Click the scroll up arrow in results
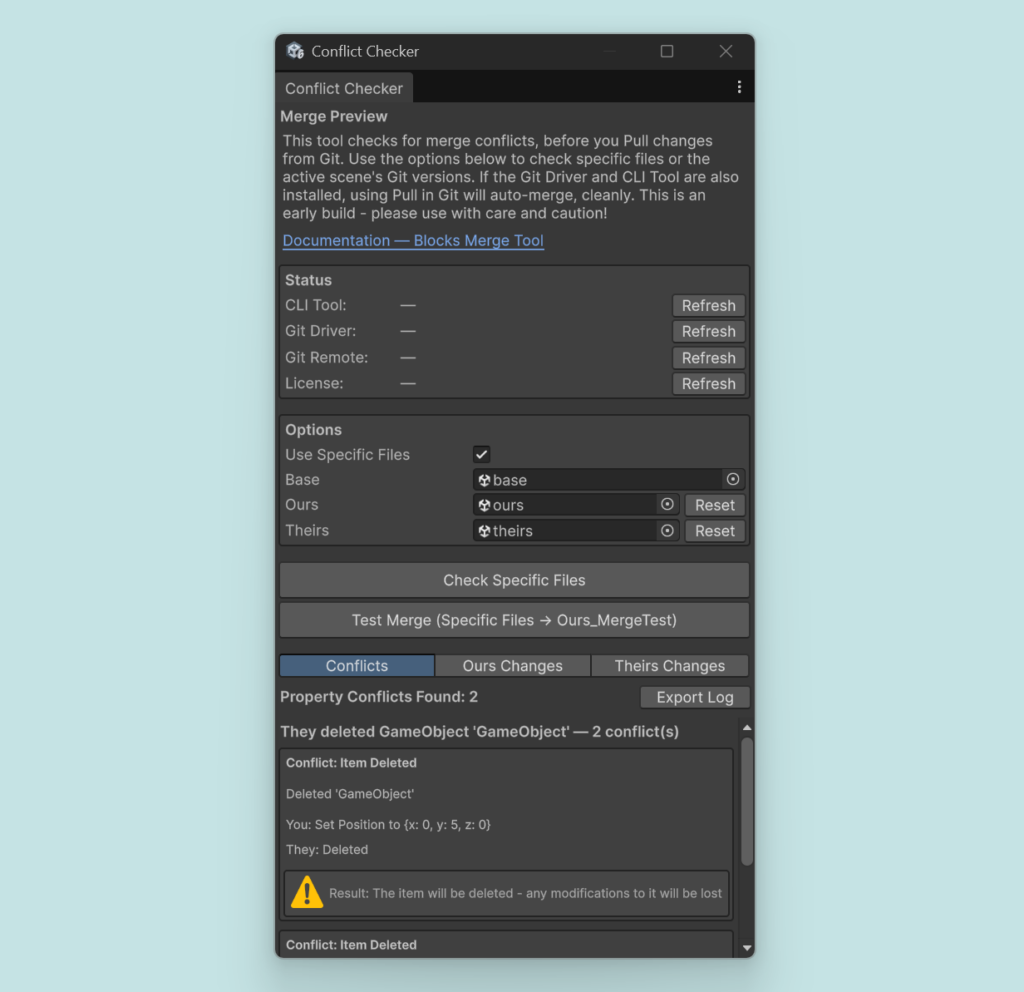The width and height of the screenshot is (1024, 992). [x=746, y=728]
